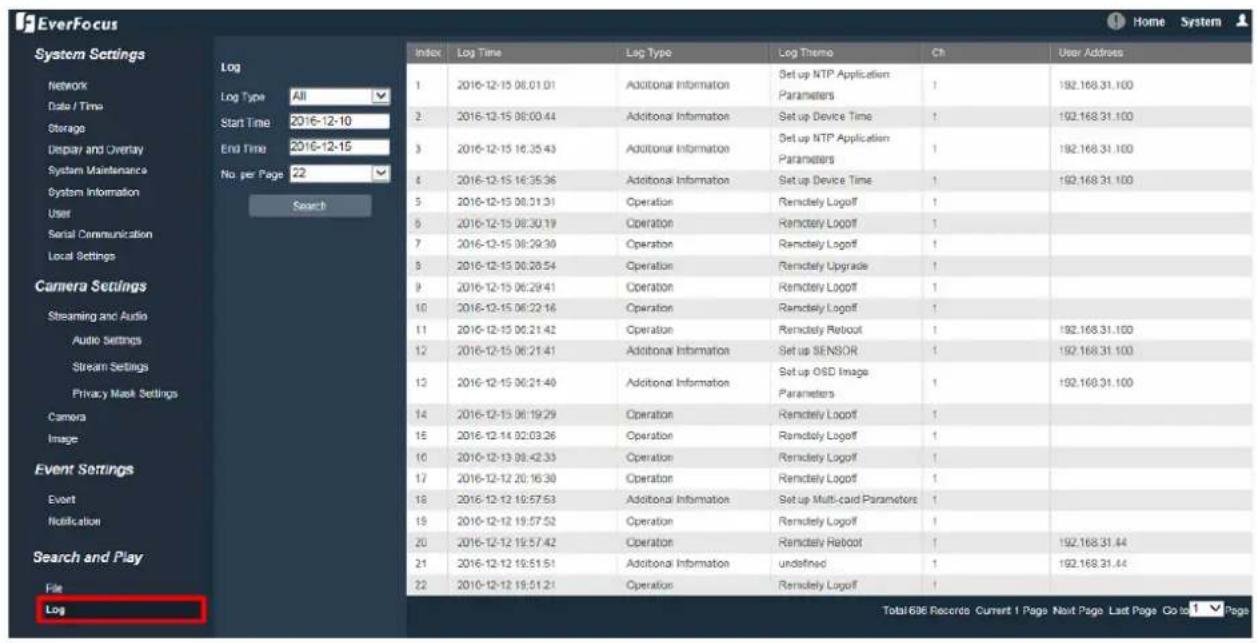Image resolution: width=1257 pixels, height=643 pixels.
Task: Open Local Settings page
Action: [81, 255]
